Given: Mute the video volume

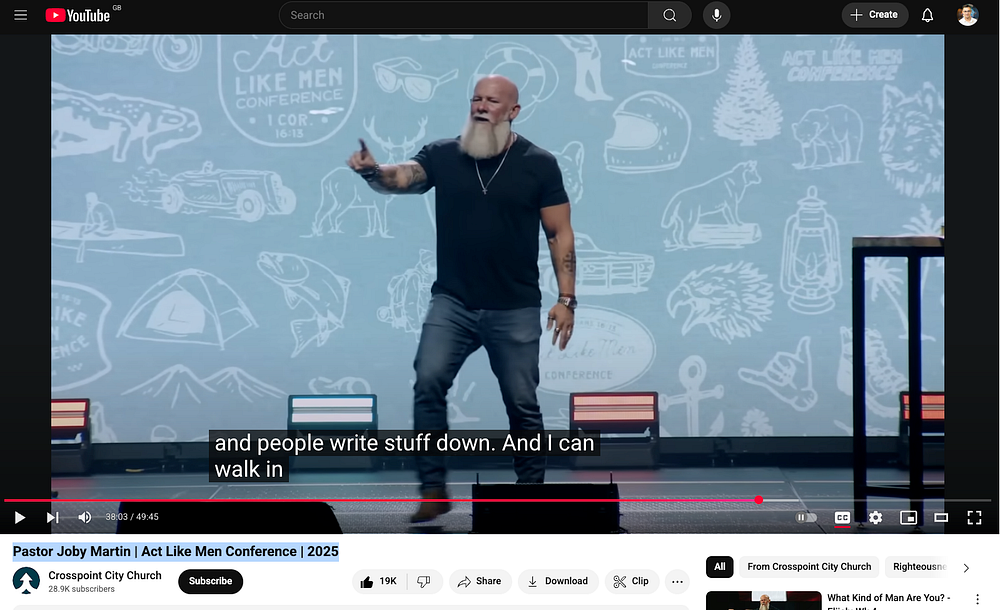Looking at the screenshot, I should point(85,517).
